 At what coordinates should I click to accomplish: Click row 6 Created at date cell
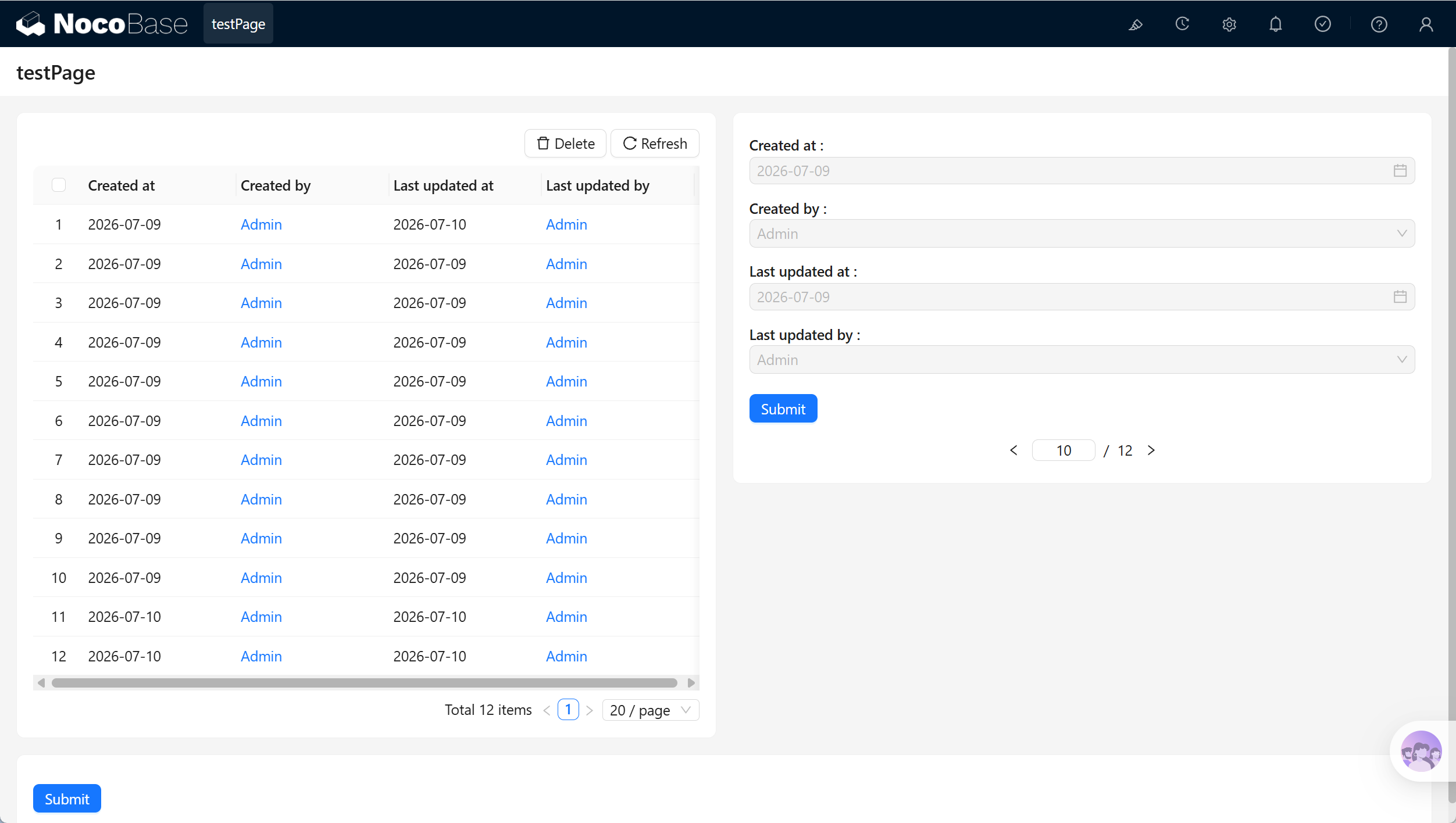(124, 421)
